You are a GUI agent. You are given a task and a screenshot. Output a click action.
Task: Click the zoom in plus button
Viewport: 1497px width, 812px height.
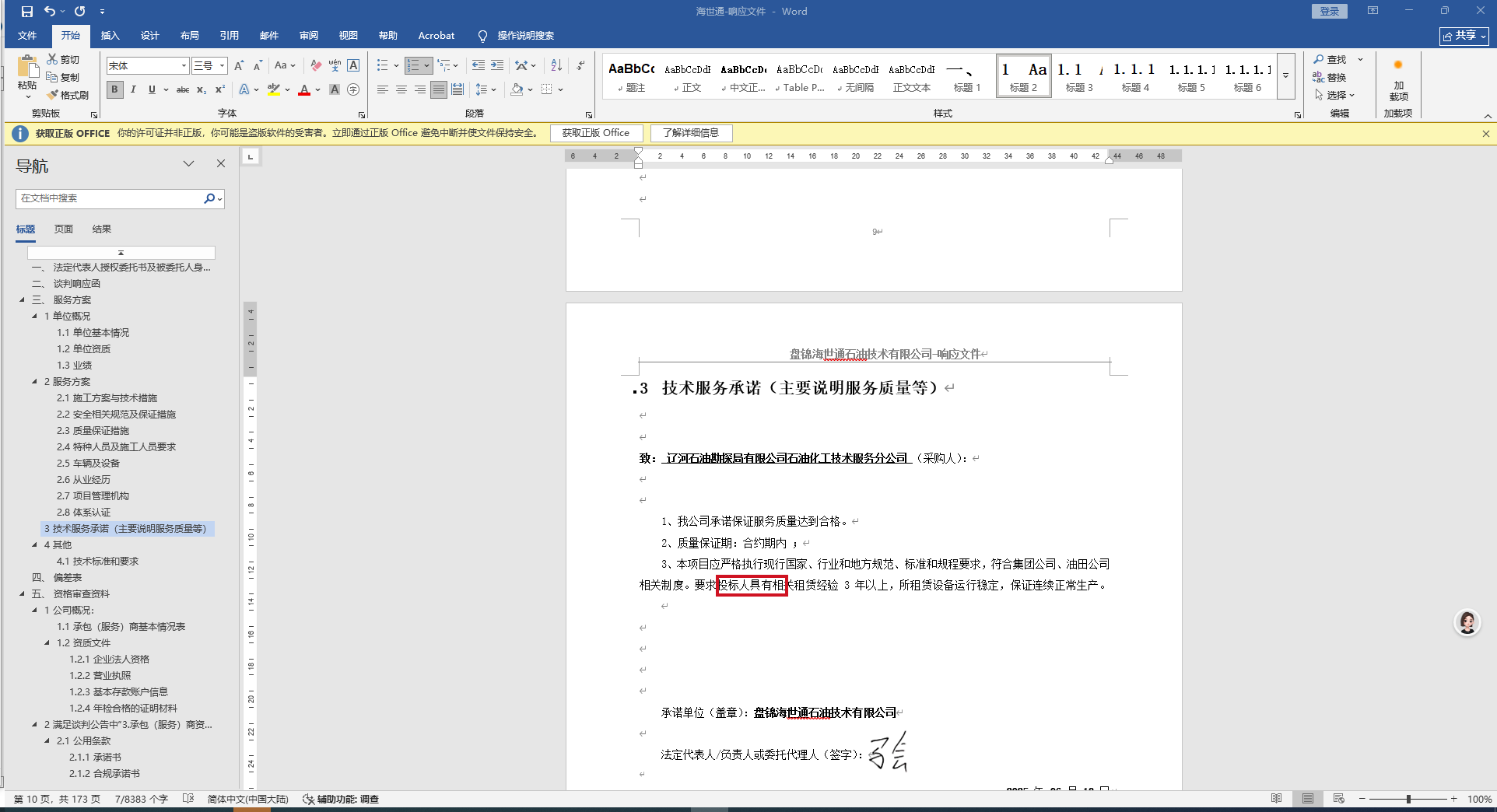coord(1453,799)
